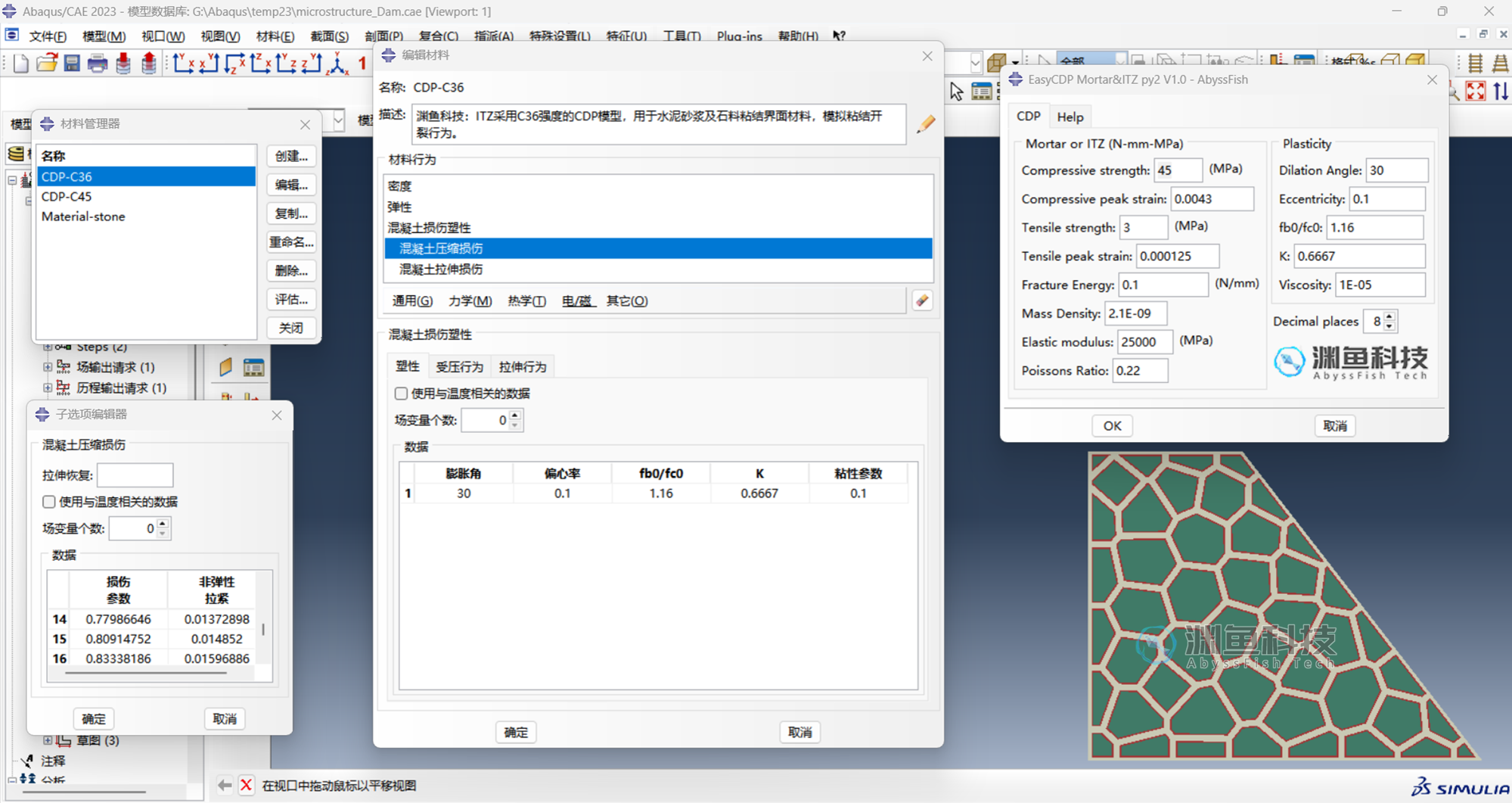1512x803 pixels.
Task: Click pencil icon to edit material description
Action: [925, 124]
